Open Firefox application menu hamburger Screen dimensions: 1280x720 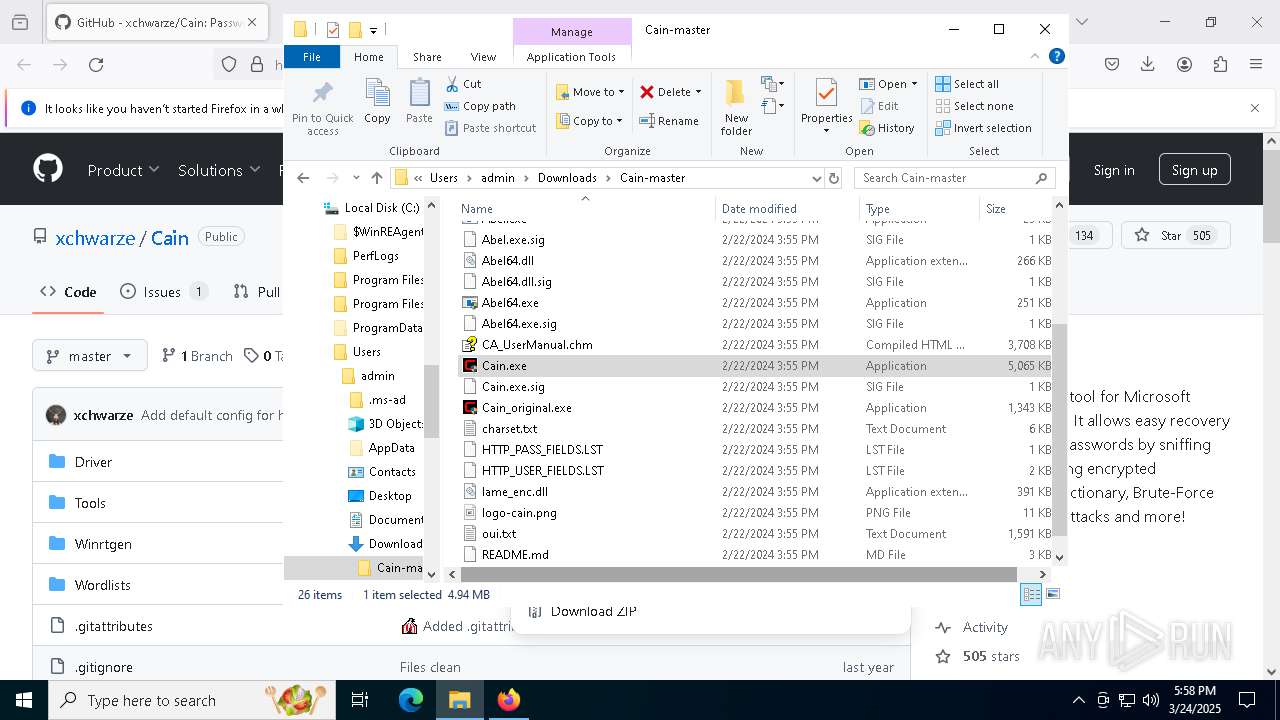click(1256, 64)
